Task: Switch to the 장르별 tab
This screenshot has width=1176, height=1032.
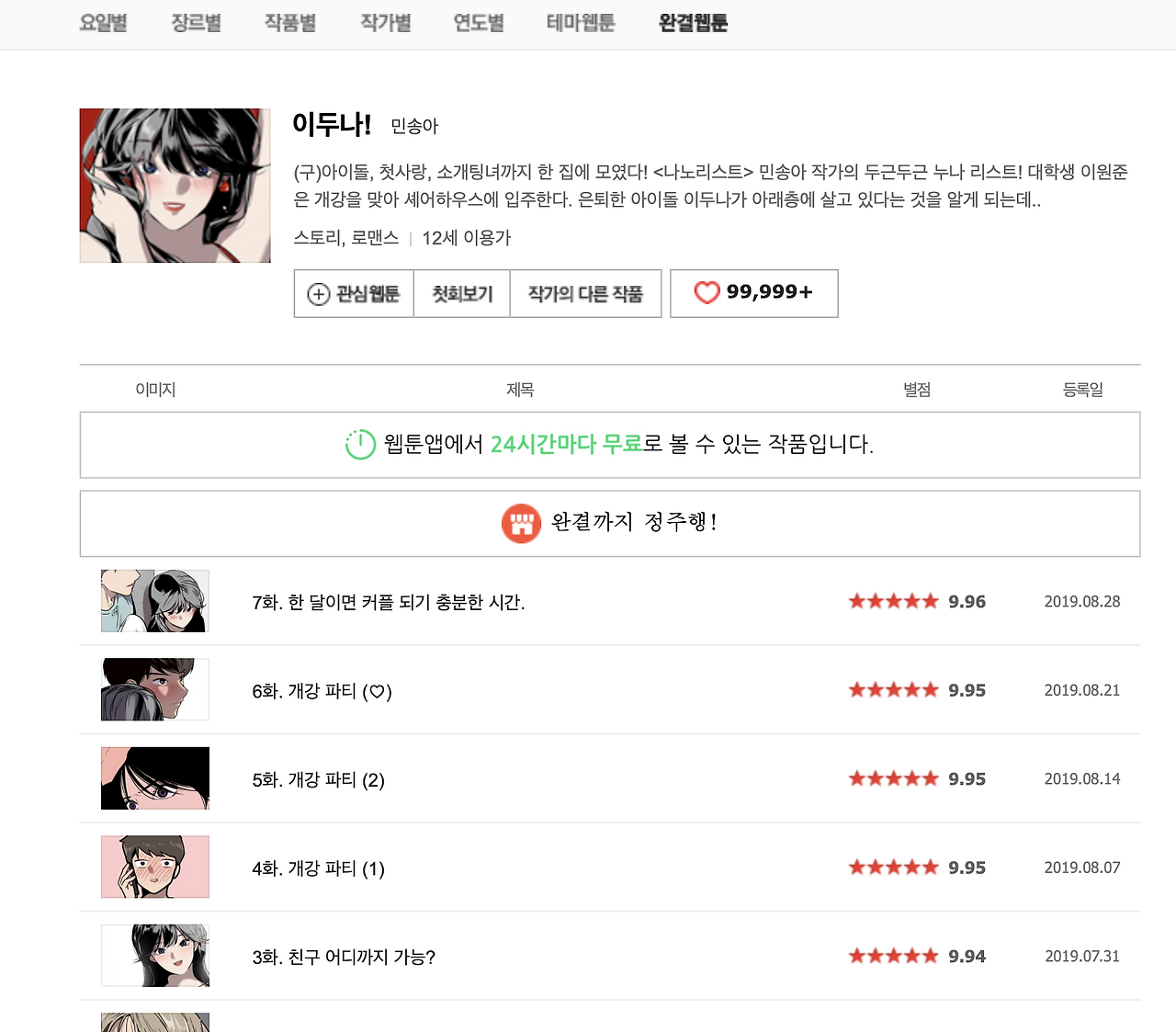Action: click(197, 23)
